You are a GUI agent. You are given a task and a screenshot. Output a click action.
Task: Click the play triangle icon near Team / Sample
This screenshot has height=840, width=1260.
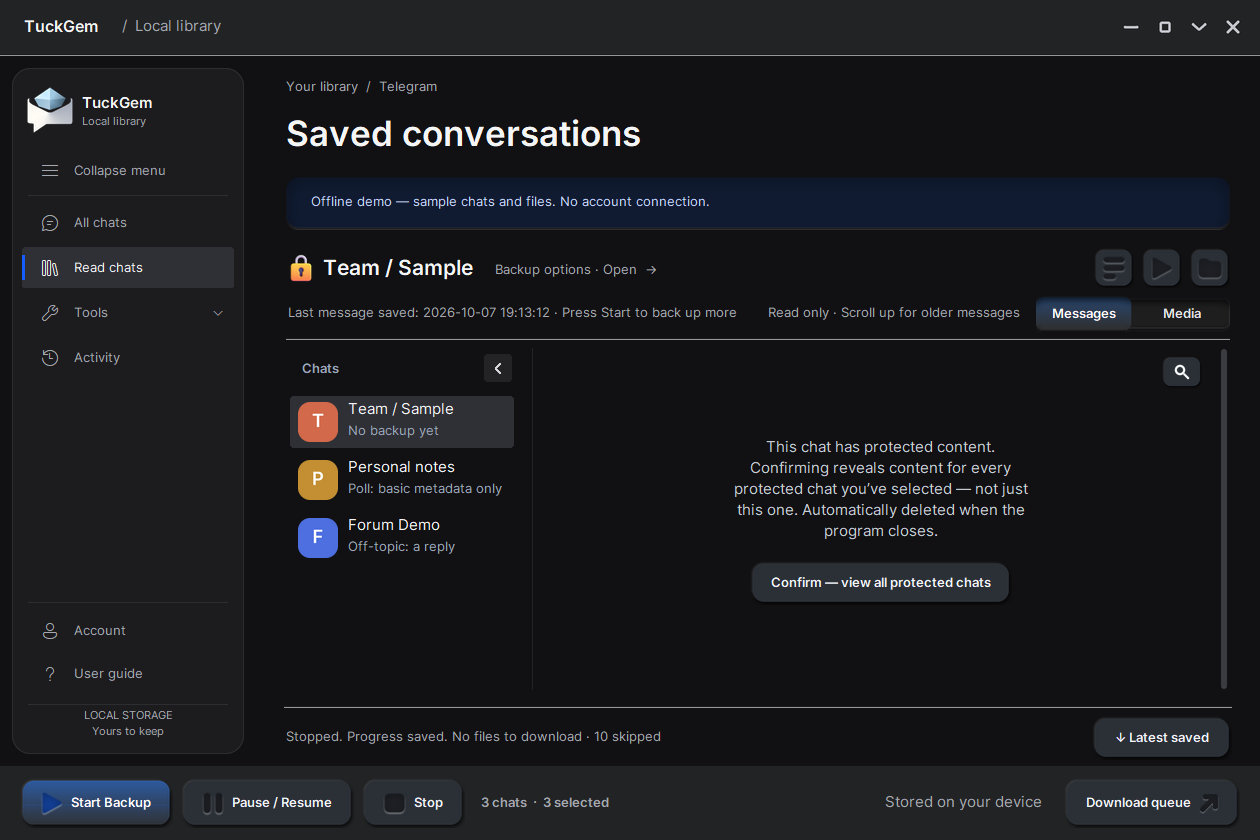coord(1161,268)
